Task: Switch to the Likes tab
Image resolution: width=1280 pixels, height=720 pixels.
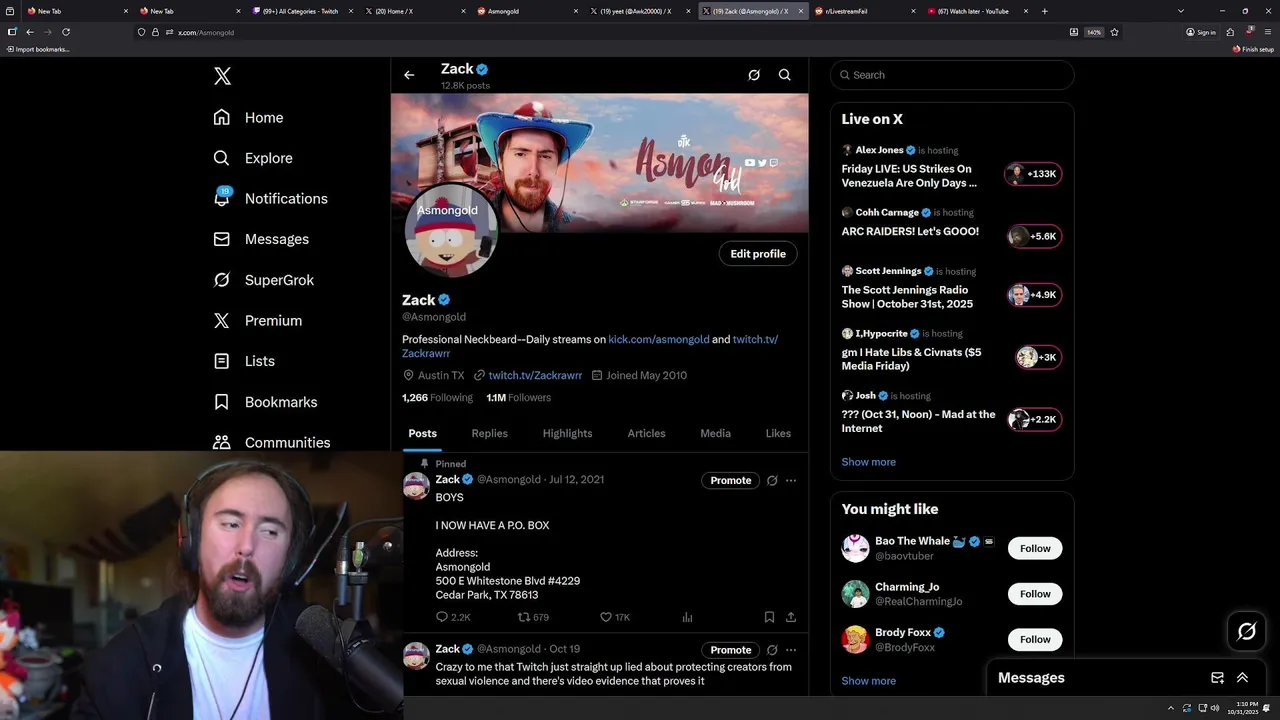Action: point(778,434)
